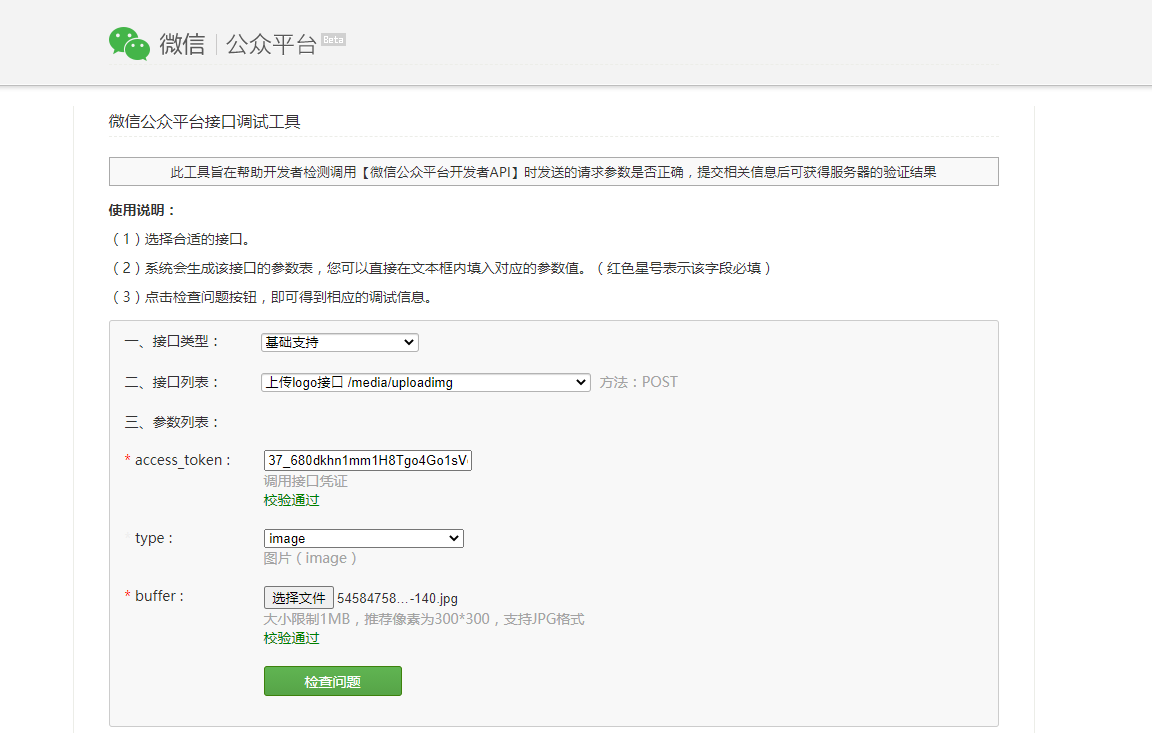Click the WeChat logo icon
1152x733 pixels.
tap(129, 44)
